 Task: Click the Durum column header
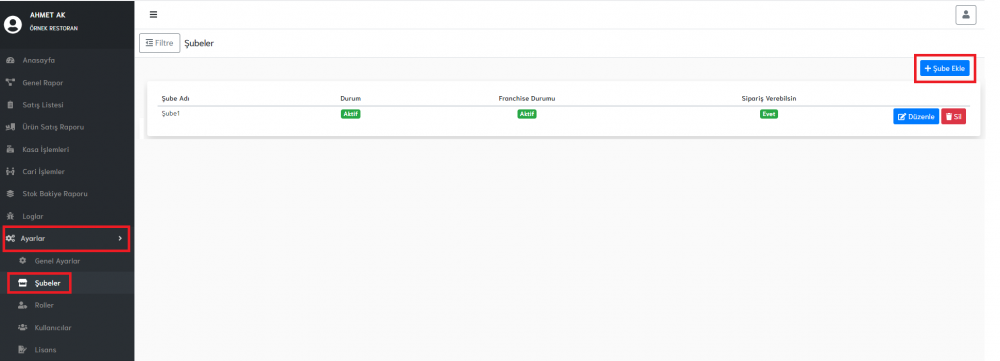coord(351,98)
